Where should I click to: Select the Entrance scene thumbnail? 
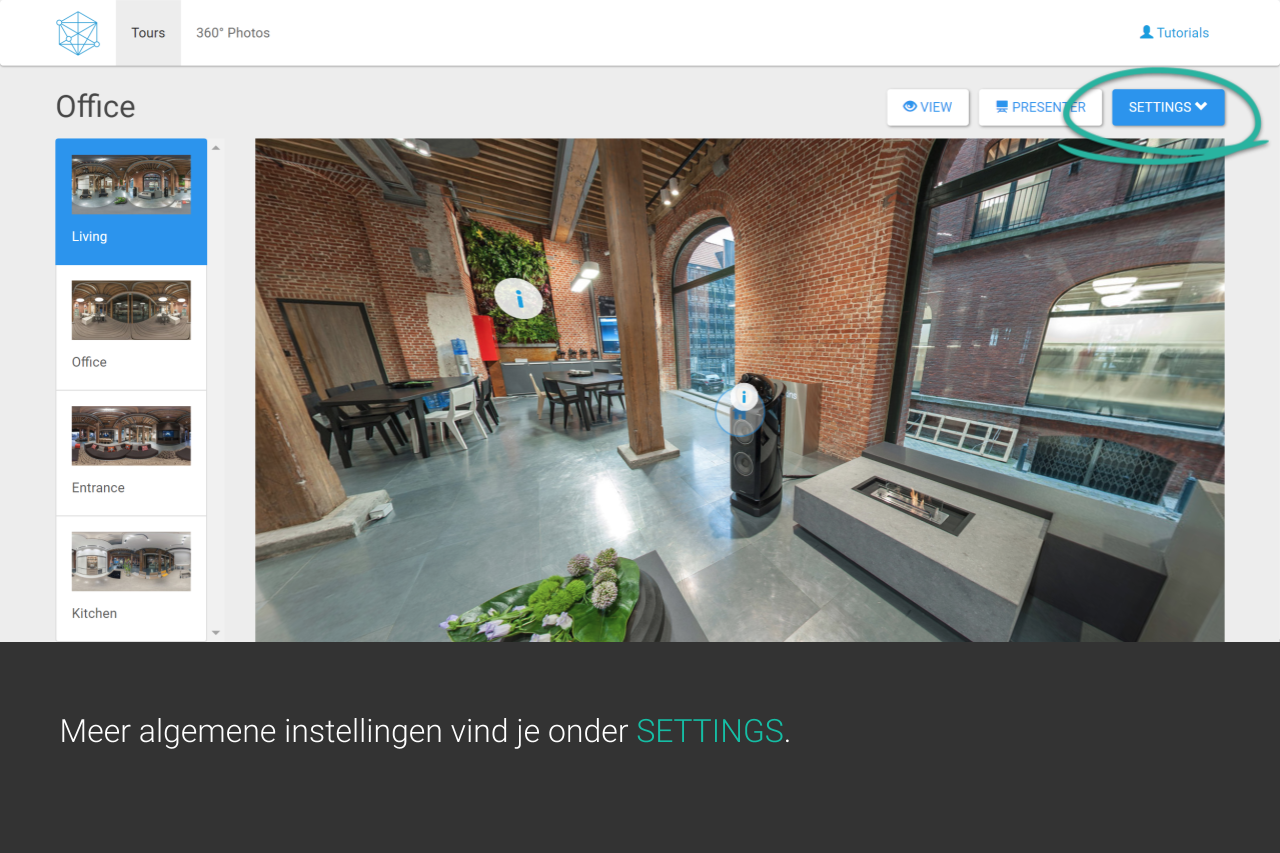131,436
